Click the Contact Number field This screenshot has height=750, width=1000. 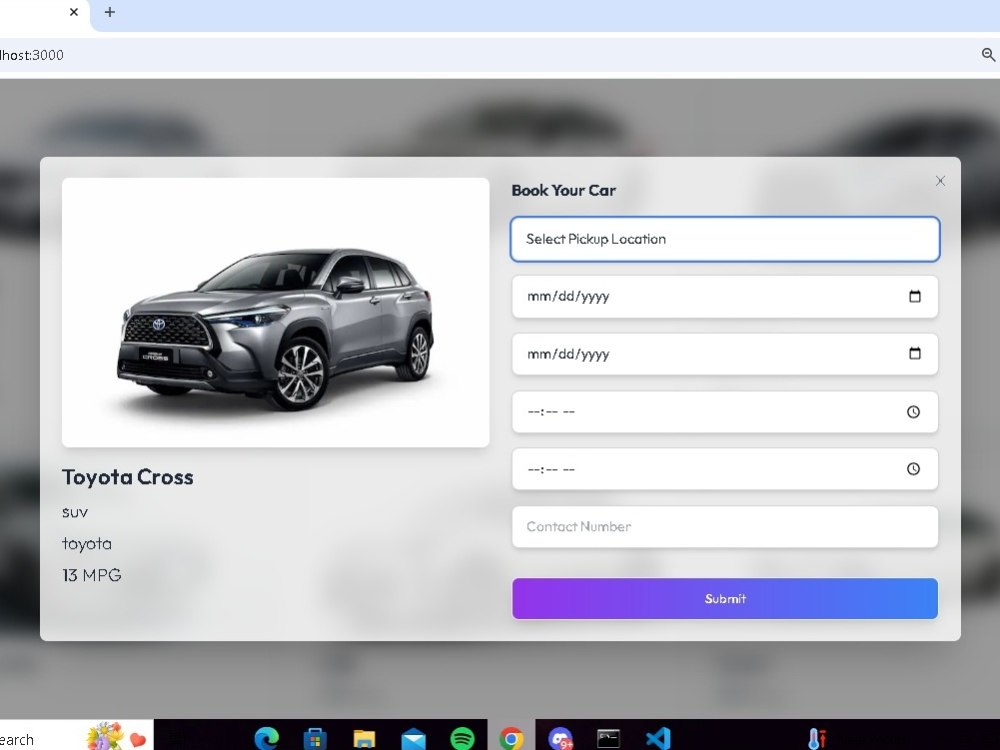click(x=724, y=527)
